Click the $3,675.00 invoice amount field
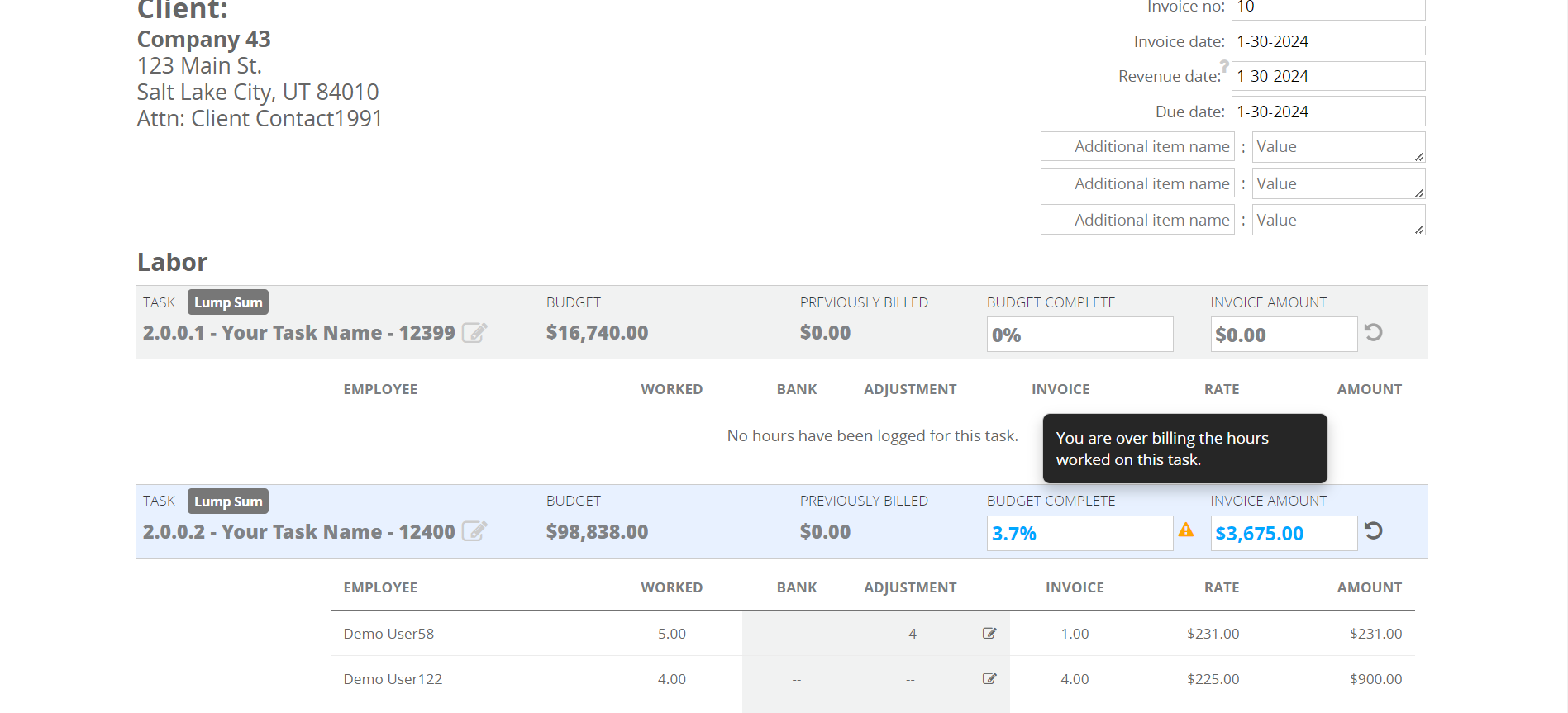This screenshot has height=713, width=1568. pos(1284,533)
